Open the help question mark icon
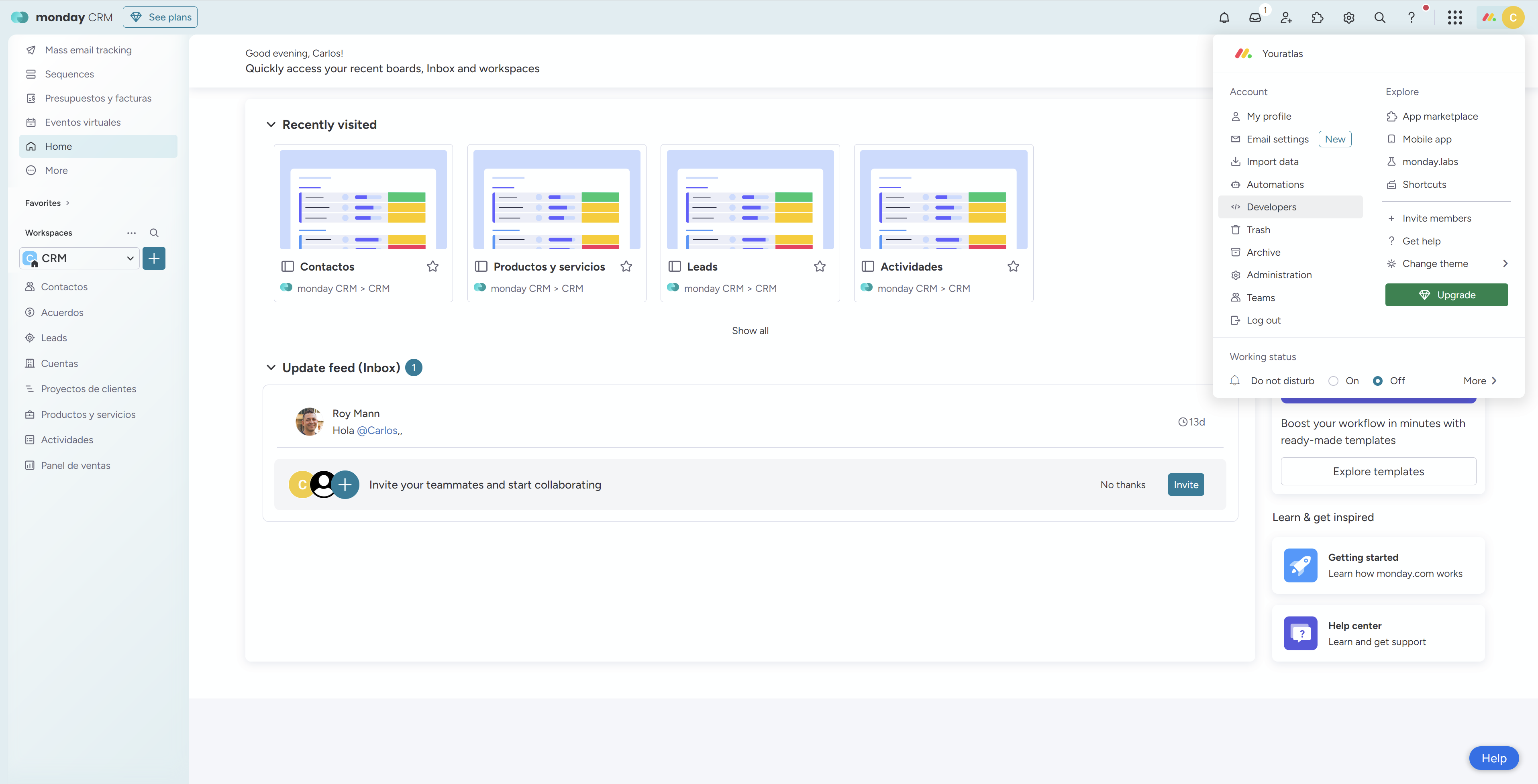This screenshot has width=1538, height=784. [1411, 17]
